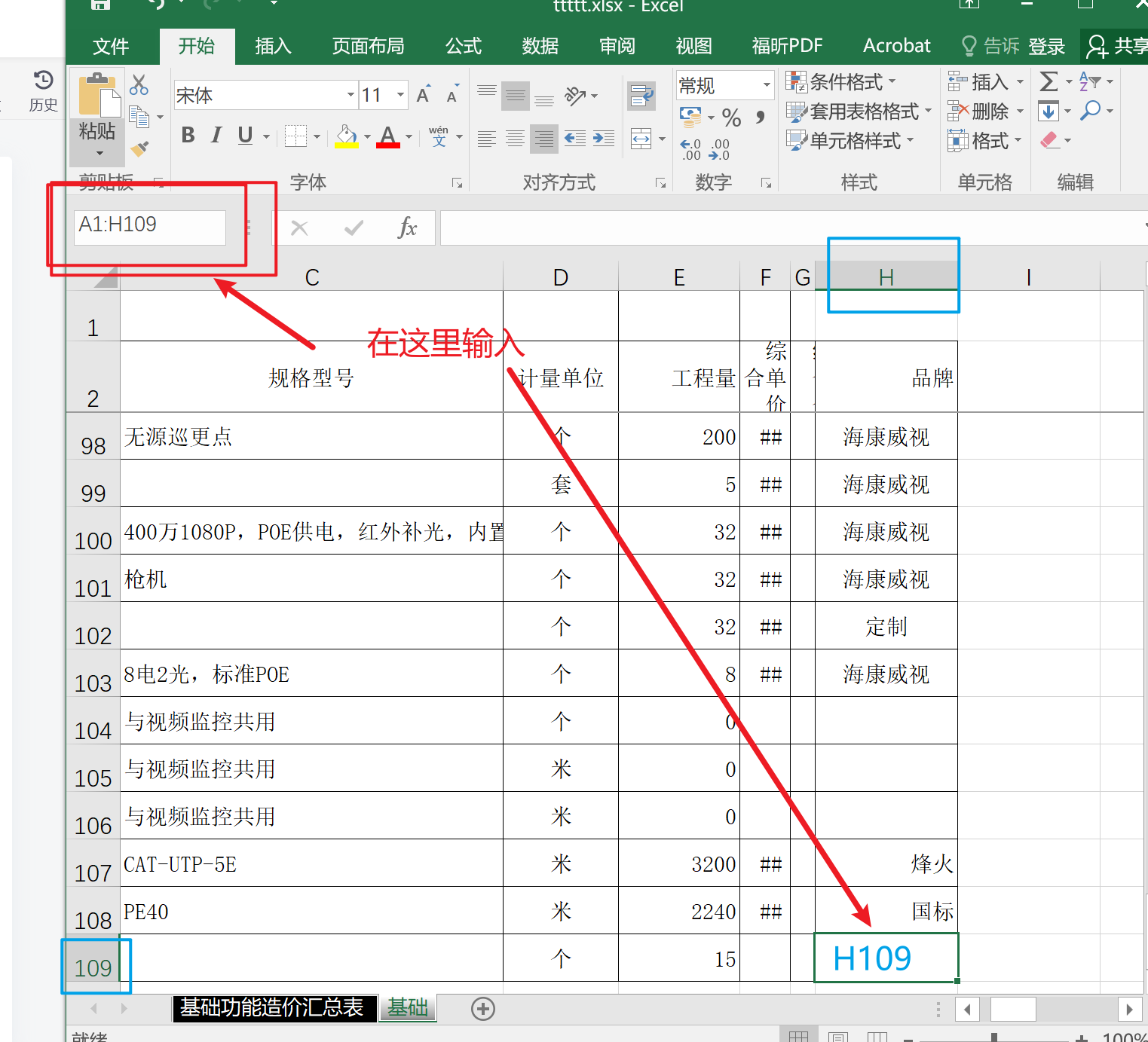
Task: Click the Merge and Center icon
Action: [641, 139]
